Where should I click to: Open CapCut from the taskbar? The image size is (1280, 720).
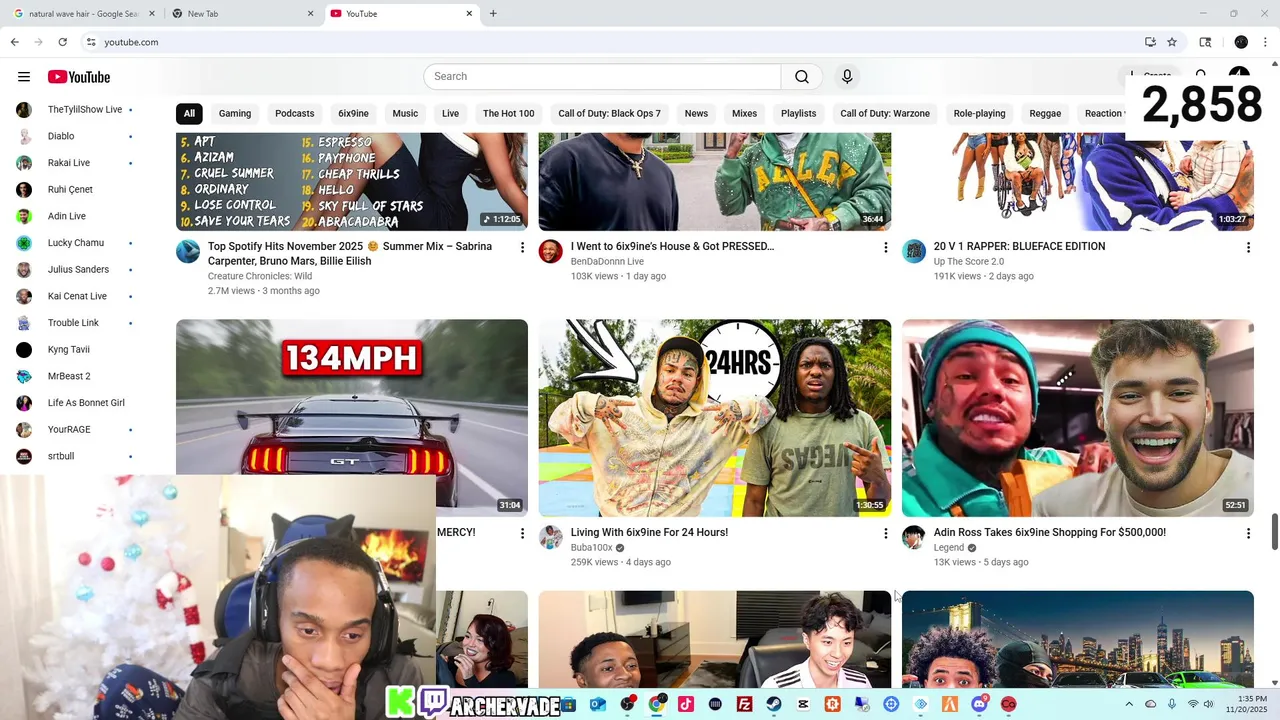(803, 704)
